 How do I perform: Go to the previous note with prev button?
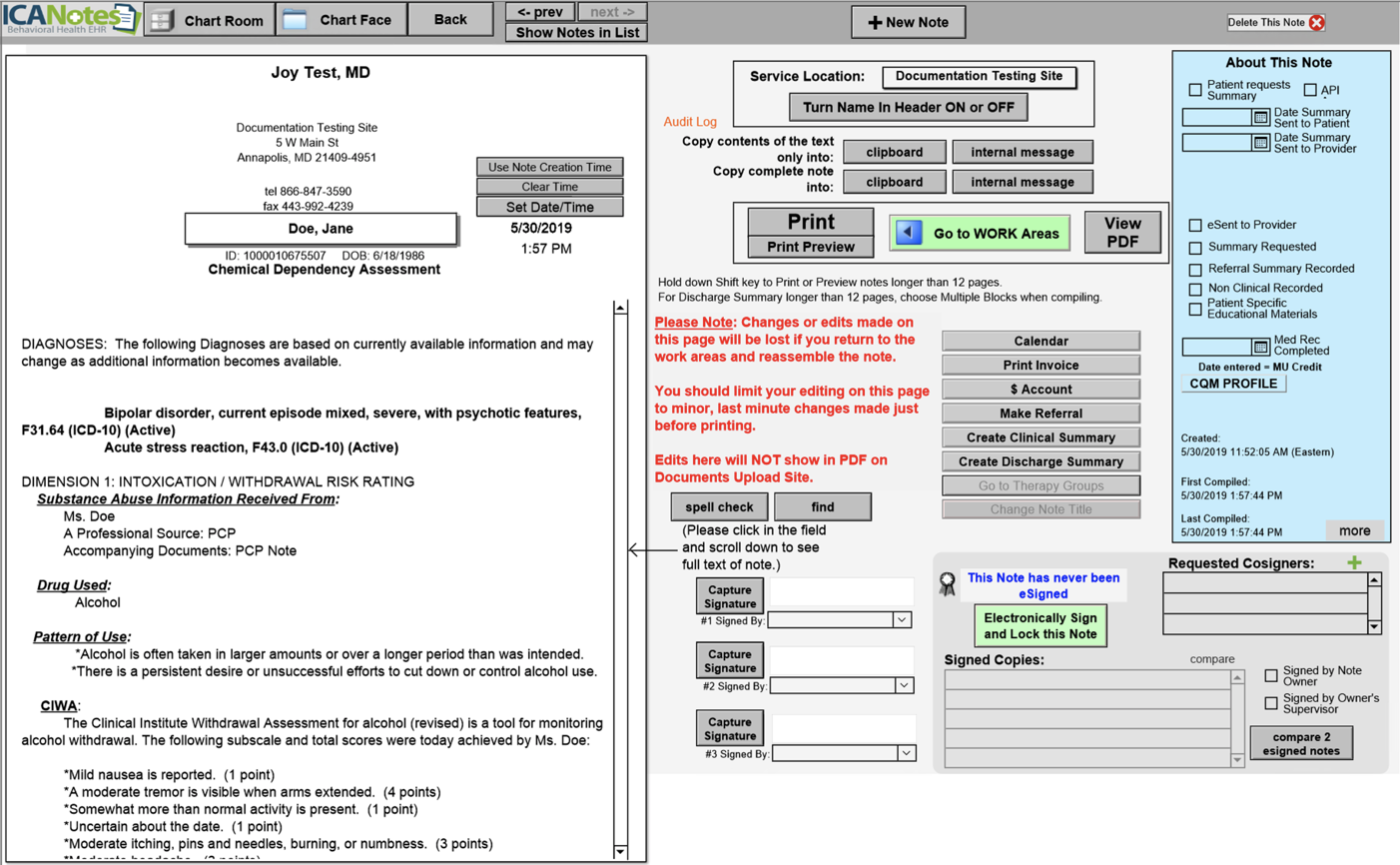point(539,12)
